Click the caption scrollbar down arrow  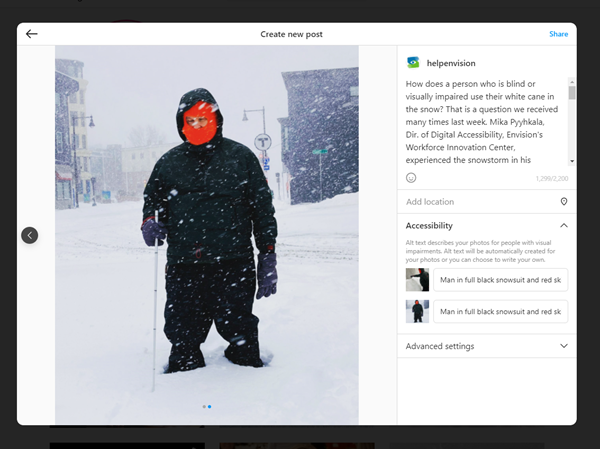click(x=572, y=161)
